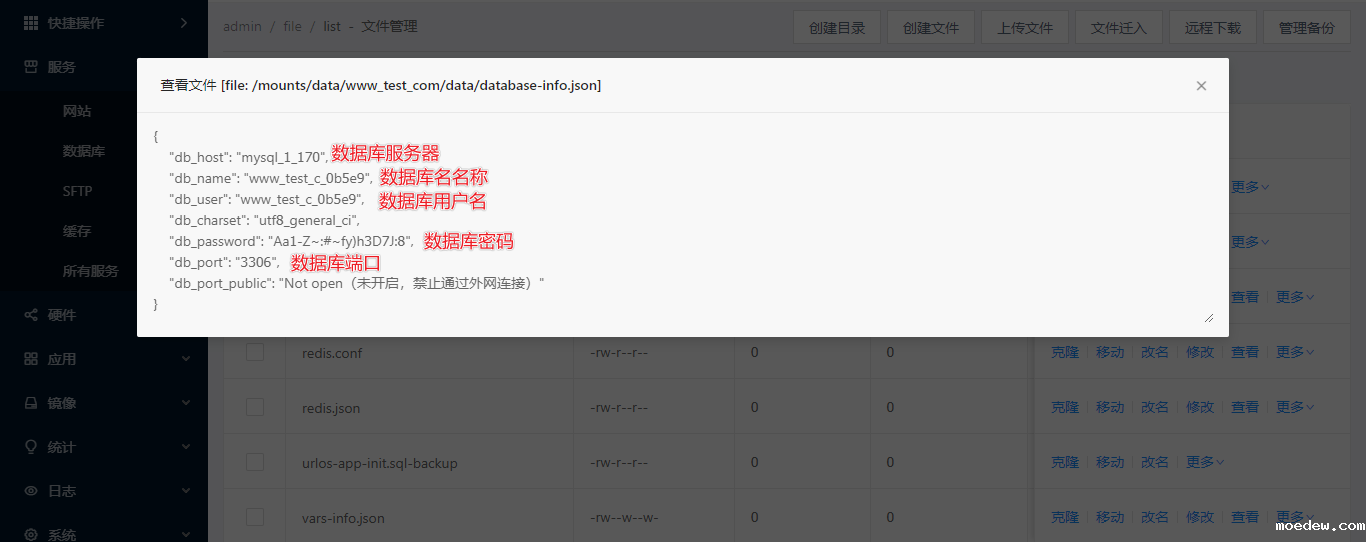Screen dimensions: 1366x542
Task: Click the 日志 eye icon in sidebar
Action: 31,491
